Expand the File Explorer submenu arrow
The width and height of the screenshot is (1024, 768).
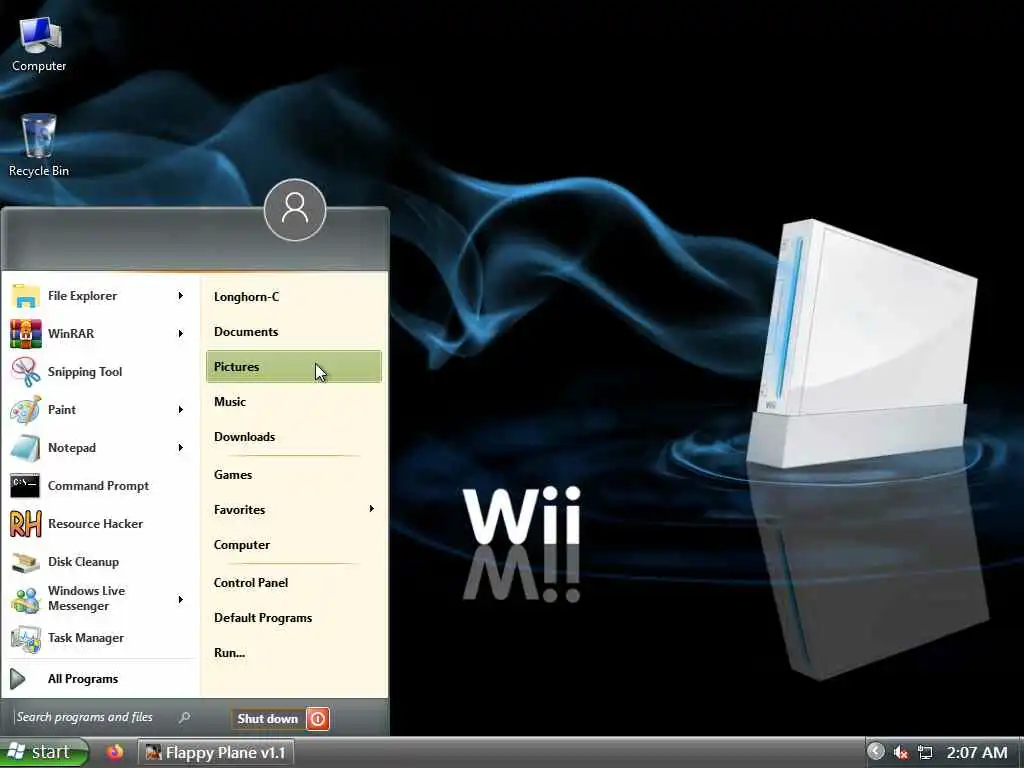coord(181,296)
